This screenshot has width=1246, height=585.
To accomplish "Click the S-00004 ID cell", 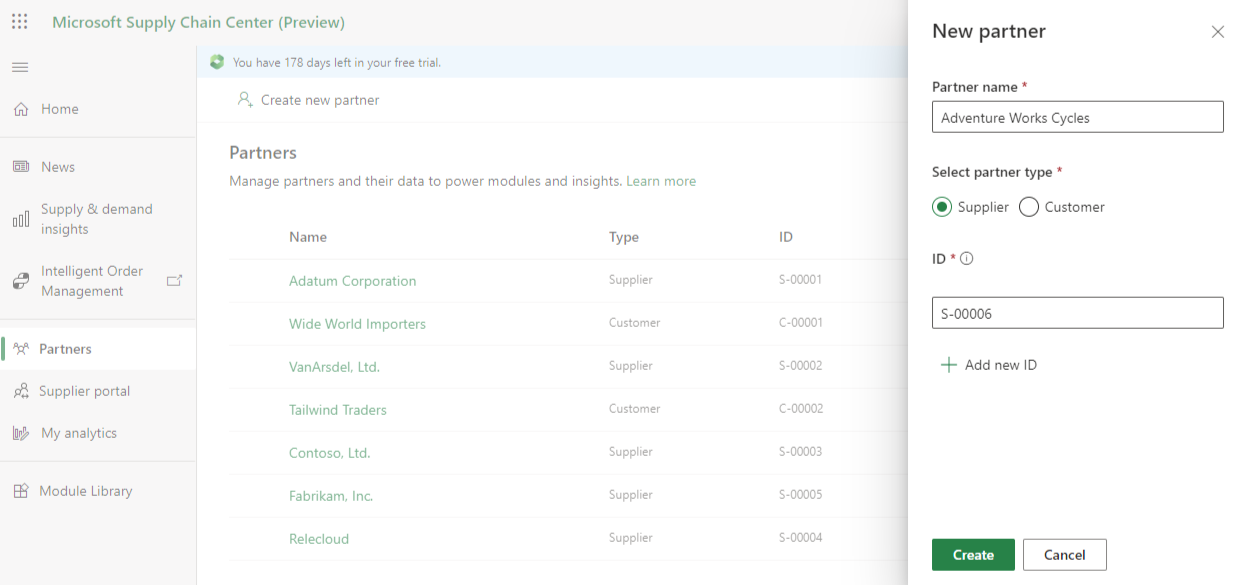I will click(800, 538).
